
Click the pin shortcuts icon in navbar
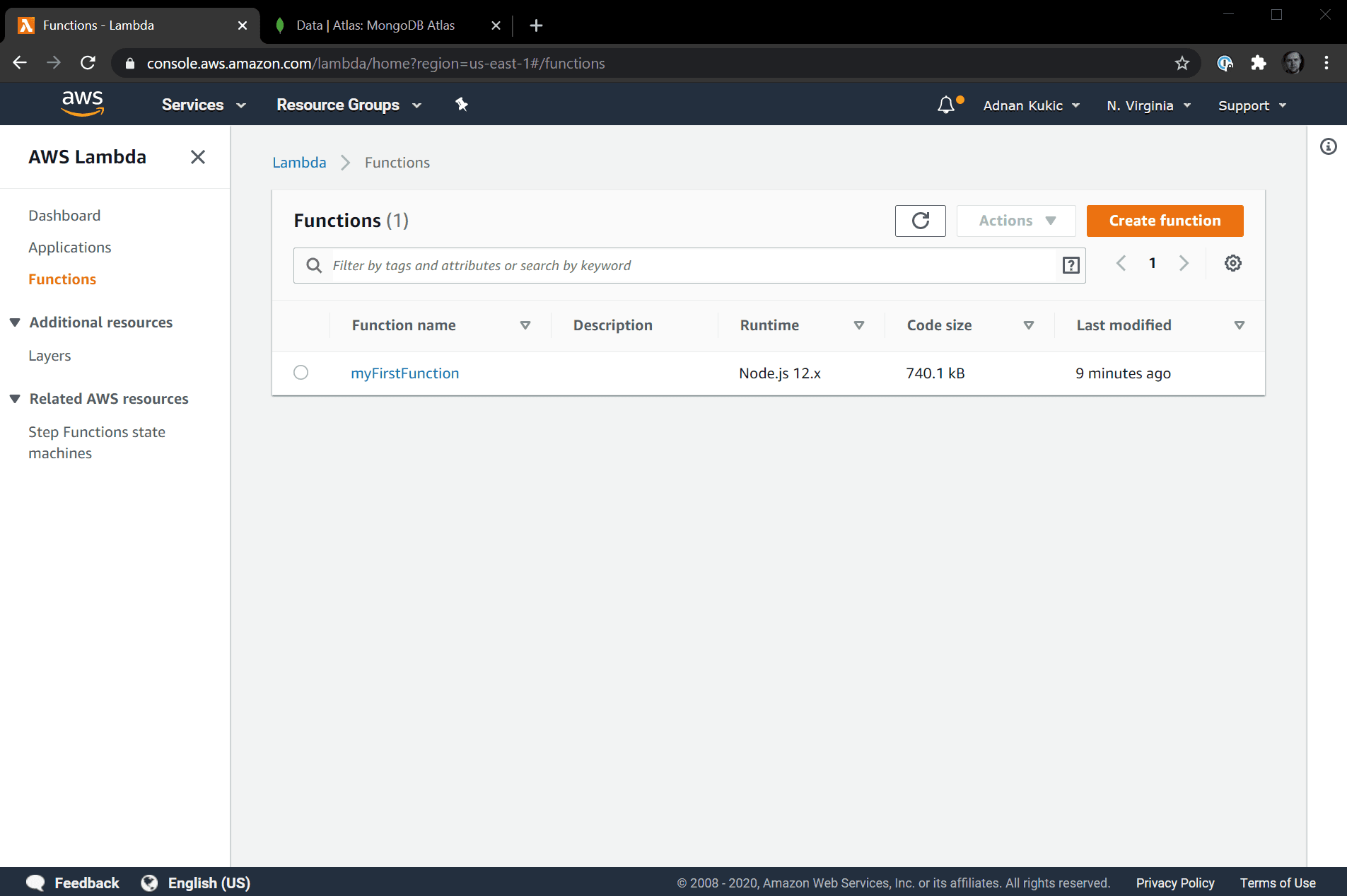coord(462,105)
